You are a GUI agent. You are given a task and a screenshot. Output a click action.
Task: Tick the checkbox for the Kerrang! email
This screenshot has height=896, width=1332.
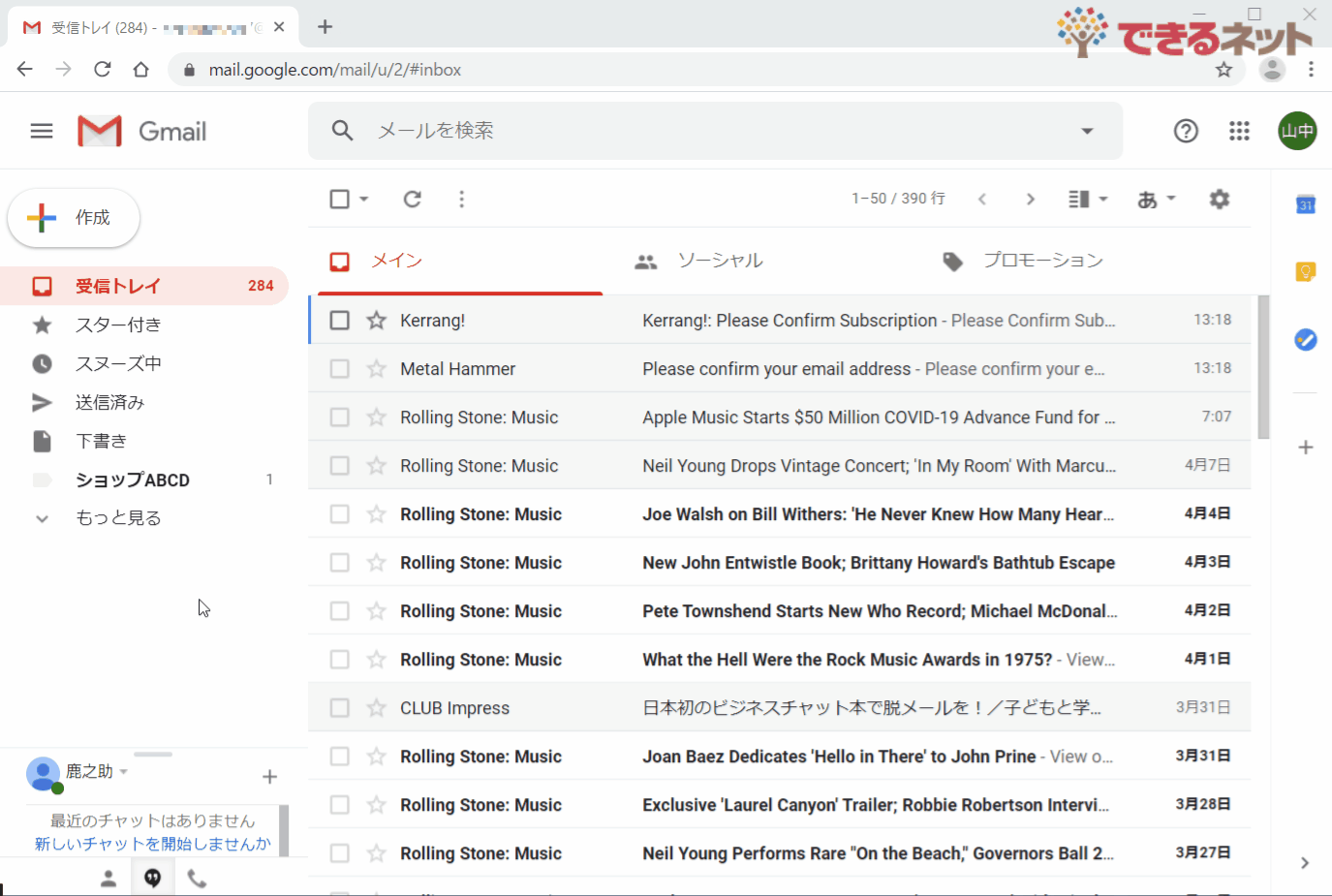click(339, 320)
